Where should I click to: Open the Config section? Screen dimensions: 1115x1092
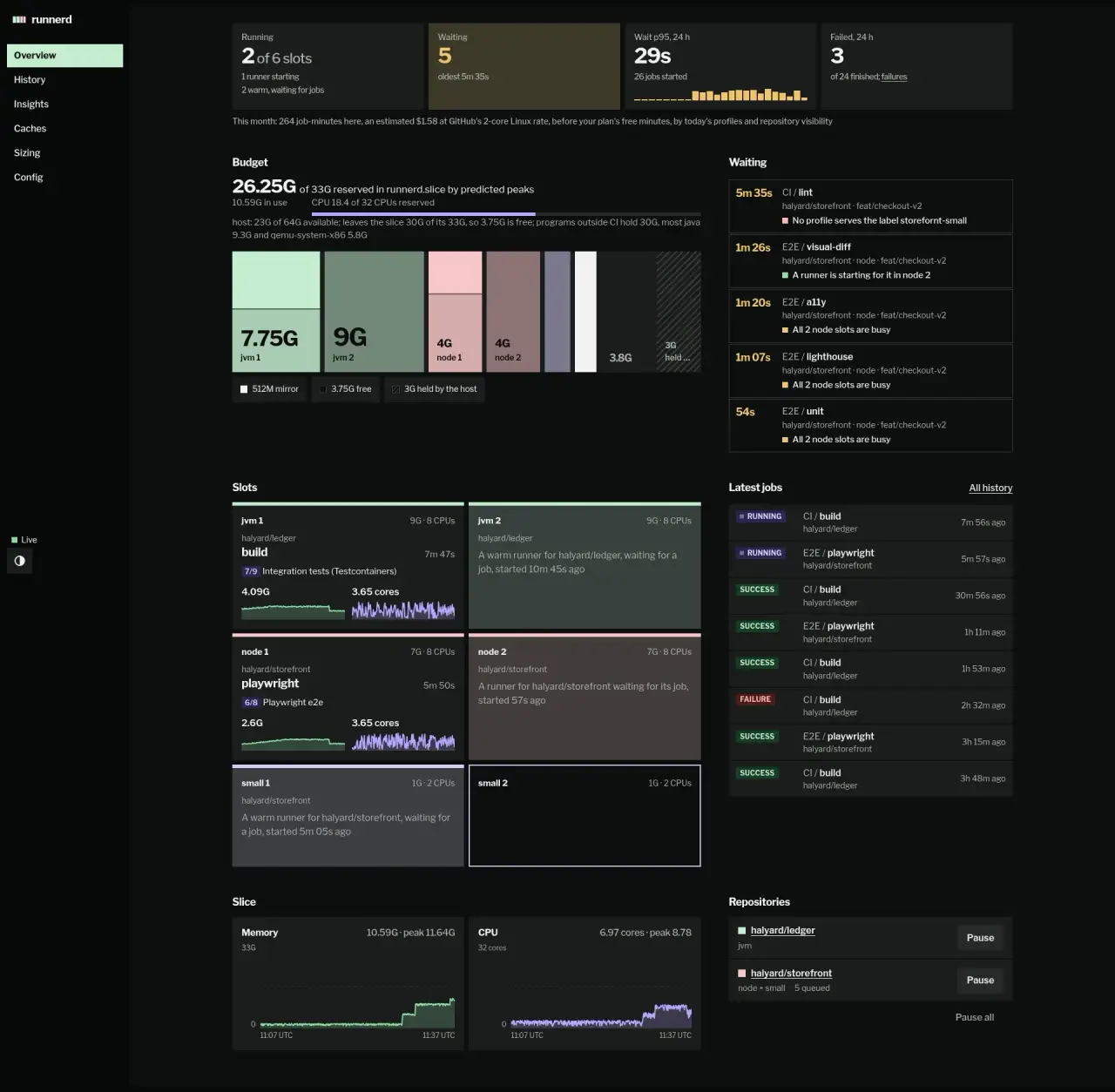pos(64,178)
